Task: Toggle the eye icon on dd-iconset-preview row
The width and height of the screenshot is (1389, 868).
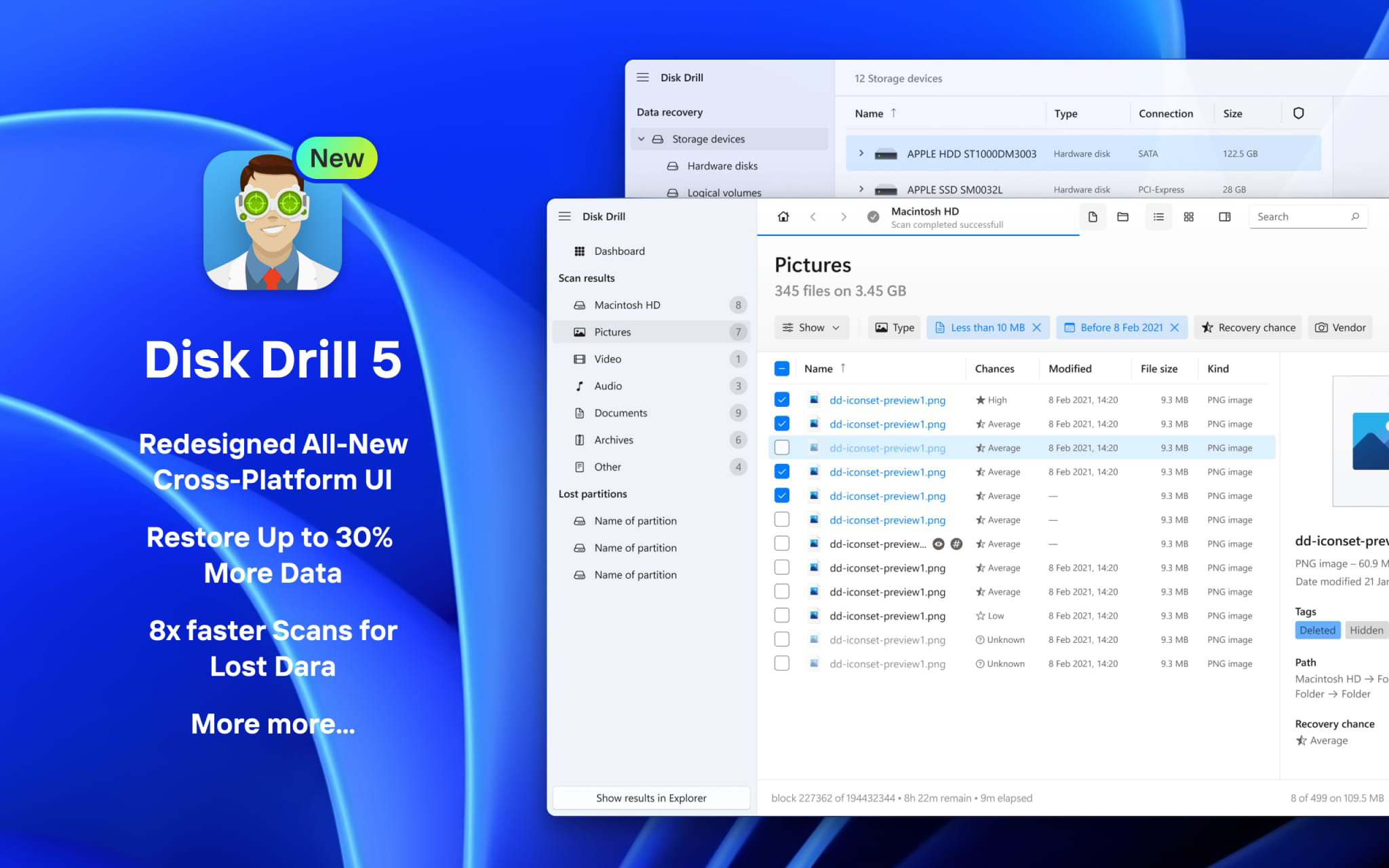Action: pyautogui.click(x=938, y=544)
